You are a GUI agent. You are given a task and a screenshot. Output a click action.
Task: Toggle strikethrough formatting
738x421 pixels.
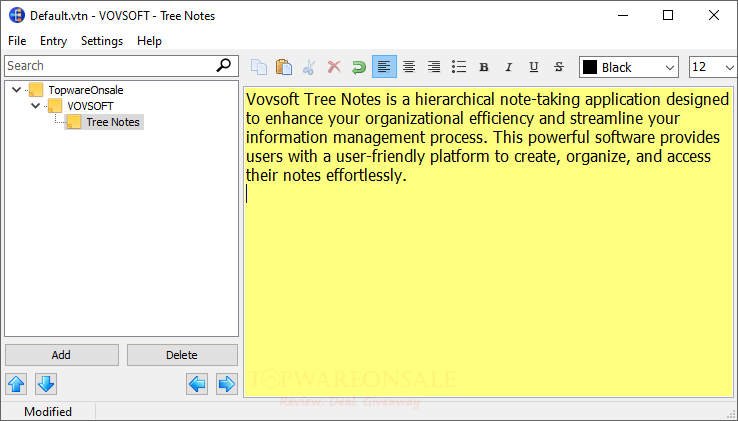click(x=559, y=67)
